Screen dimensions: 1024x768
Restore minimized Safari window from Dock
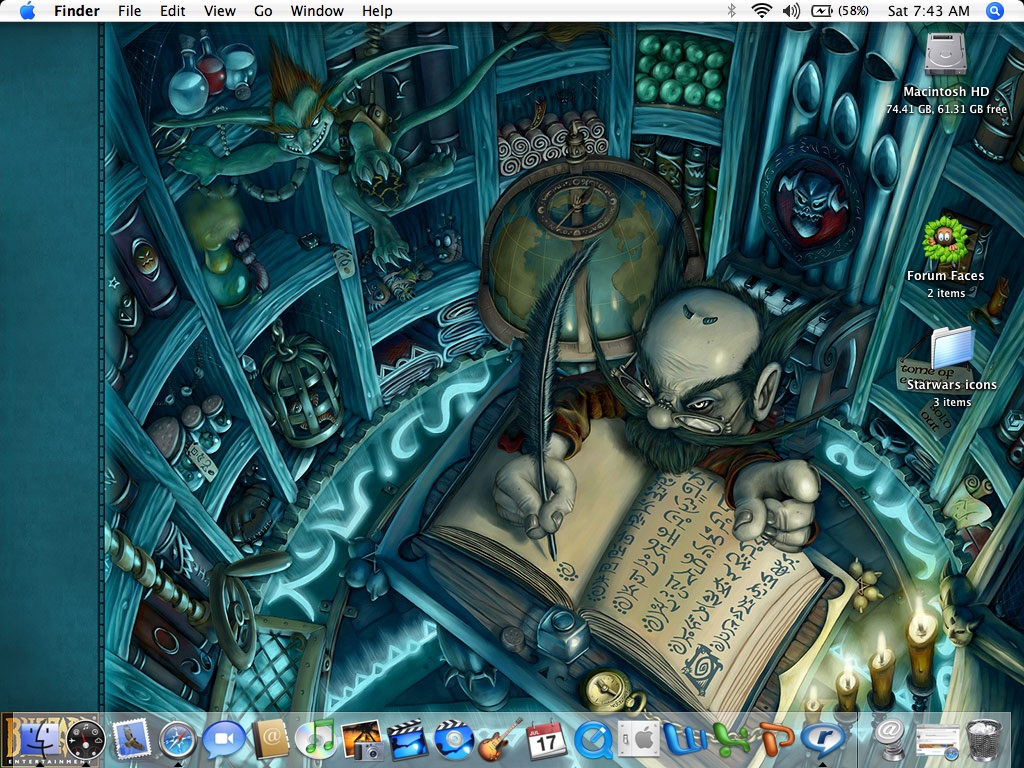tap(936, 741)
